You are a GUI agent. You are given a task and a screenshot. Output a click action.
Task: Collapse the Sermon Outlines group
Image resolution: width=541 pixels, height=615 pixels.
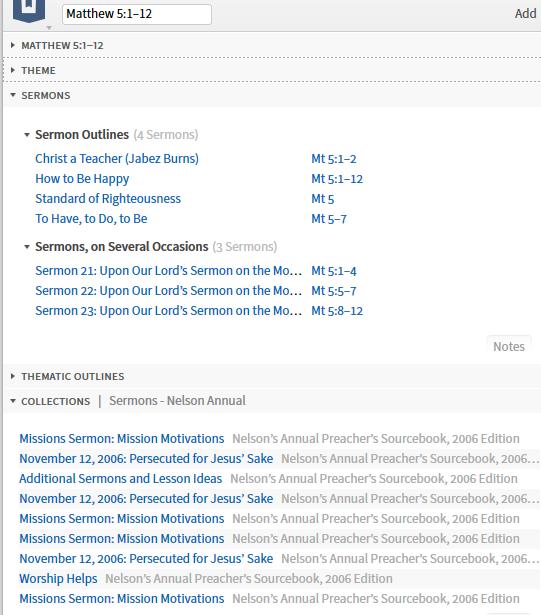coord(27,135)
